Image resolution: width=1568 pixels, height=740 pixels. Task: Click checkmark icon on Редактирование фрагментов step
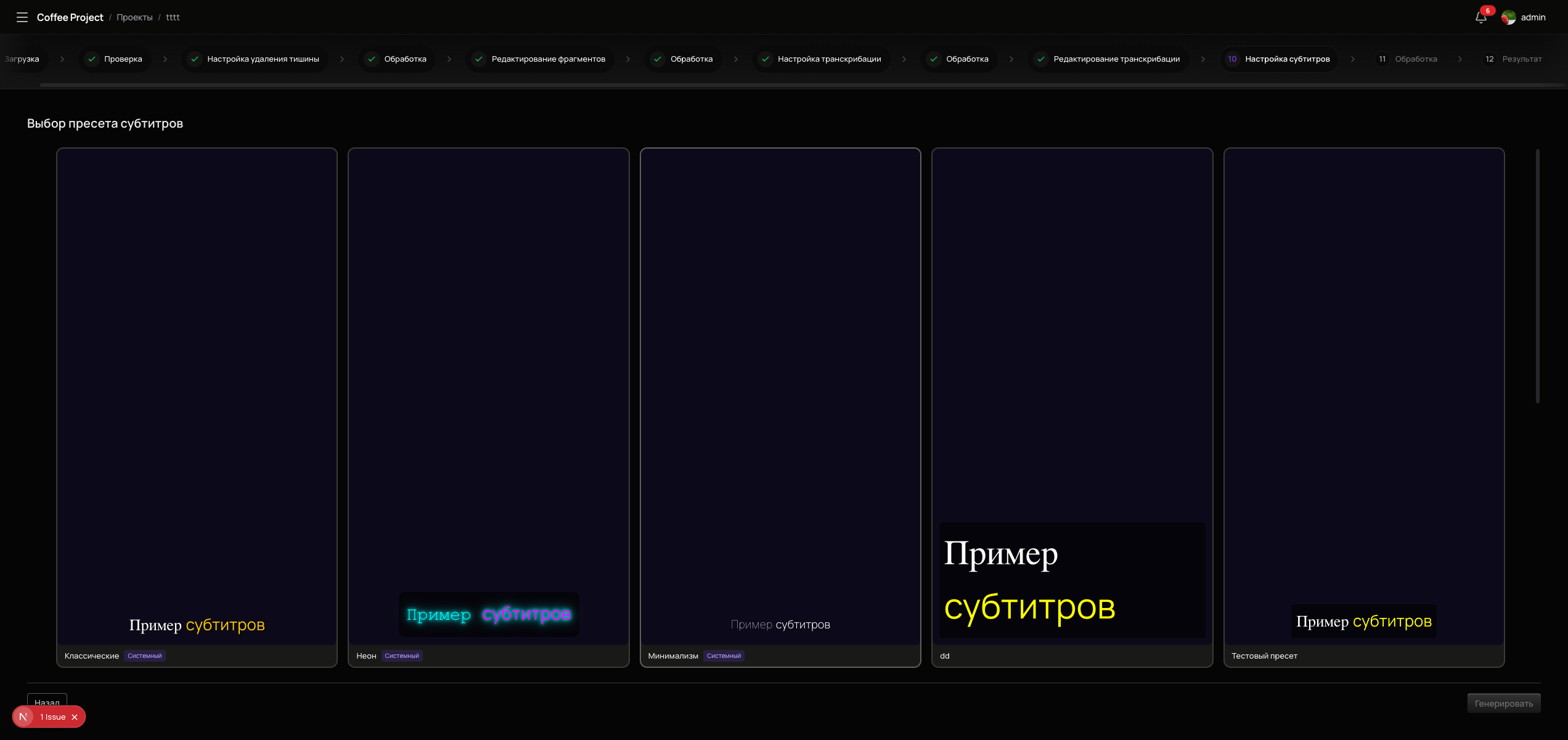(479, 59)
